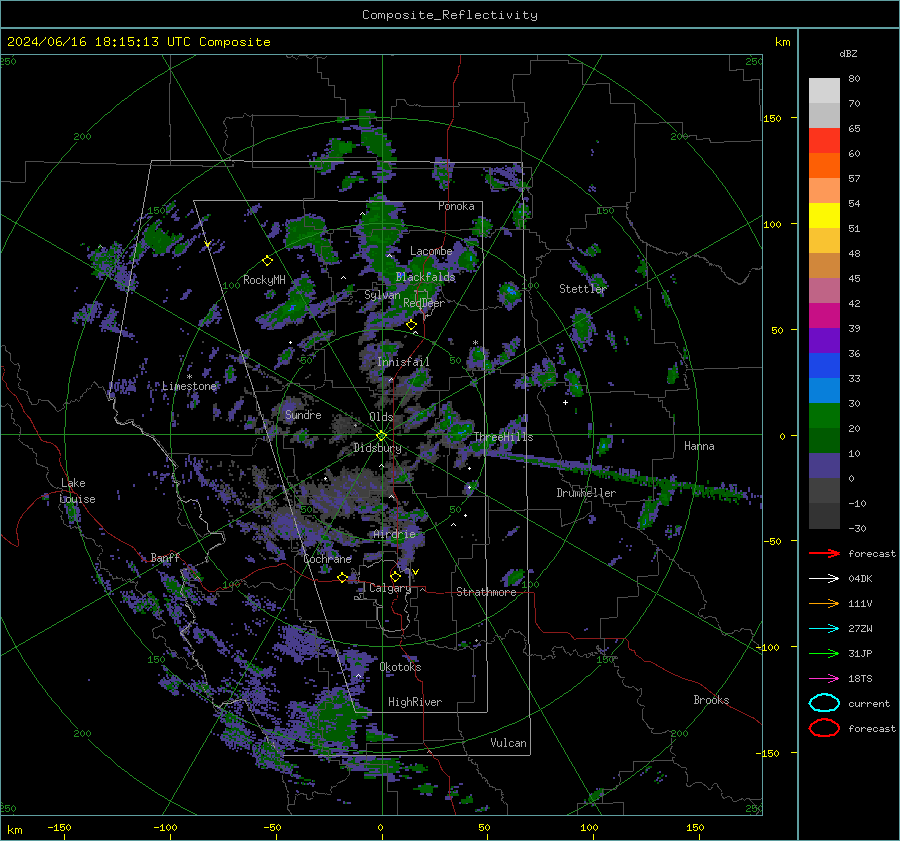The image size is (900, 841).
Task: Click the Calgary city label
Action: pyautogui.click(x=390, y=588)
